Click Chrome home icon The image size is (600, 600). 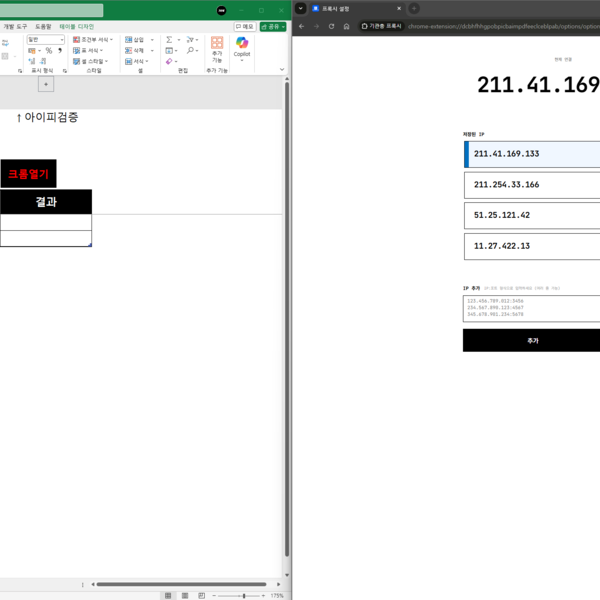pyautogui.click(x=346, y=26)
